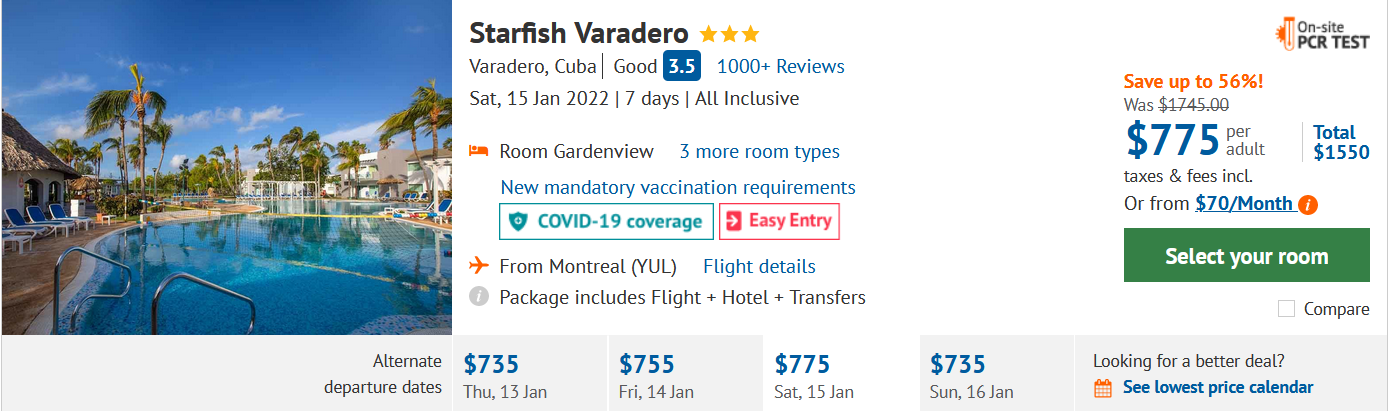Screen dimensions: 1390x411
Task: Click the orange airplane flight icon
Action: coord(479,266)
